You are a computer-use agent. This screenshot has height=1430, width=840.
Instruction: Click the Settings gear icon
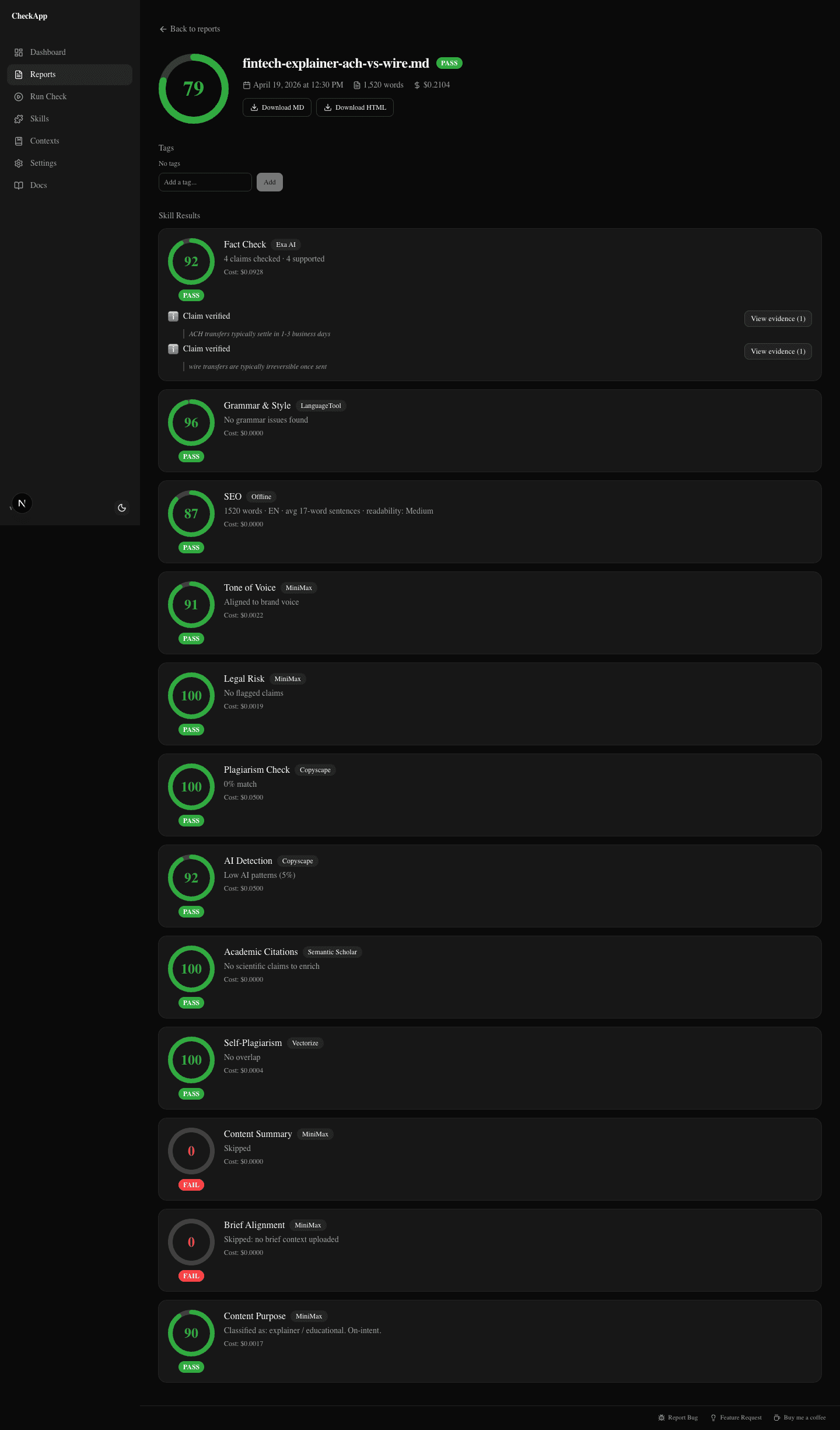pyautogui.click(x=19, y=163)
